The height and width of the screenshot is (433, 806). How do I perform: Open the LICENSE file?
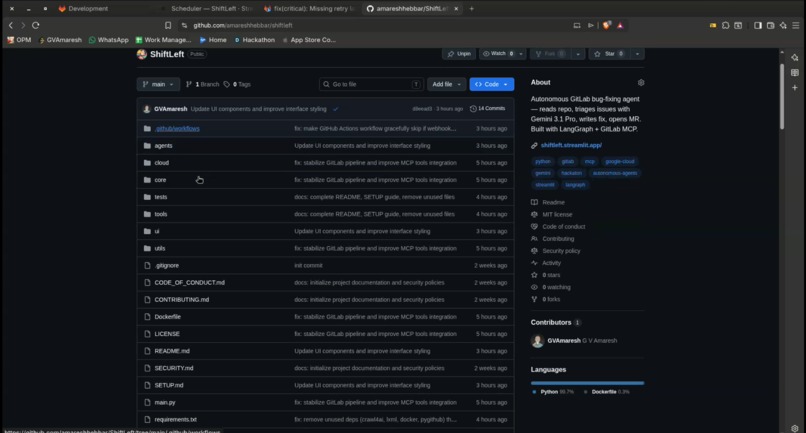coord(167,334)
